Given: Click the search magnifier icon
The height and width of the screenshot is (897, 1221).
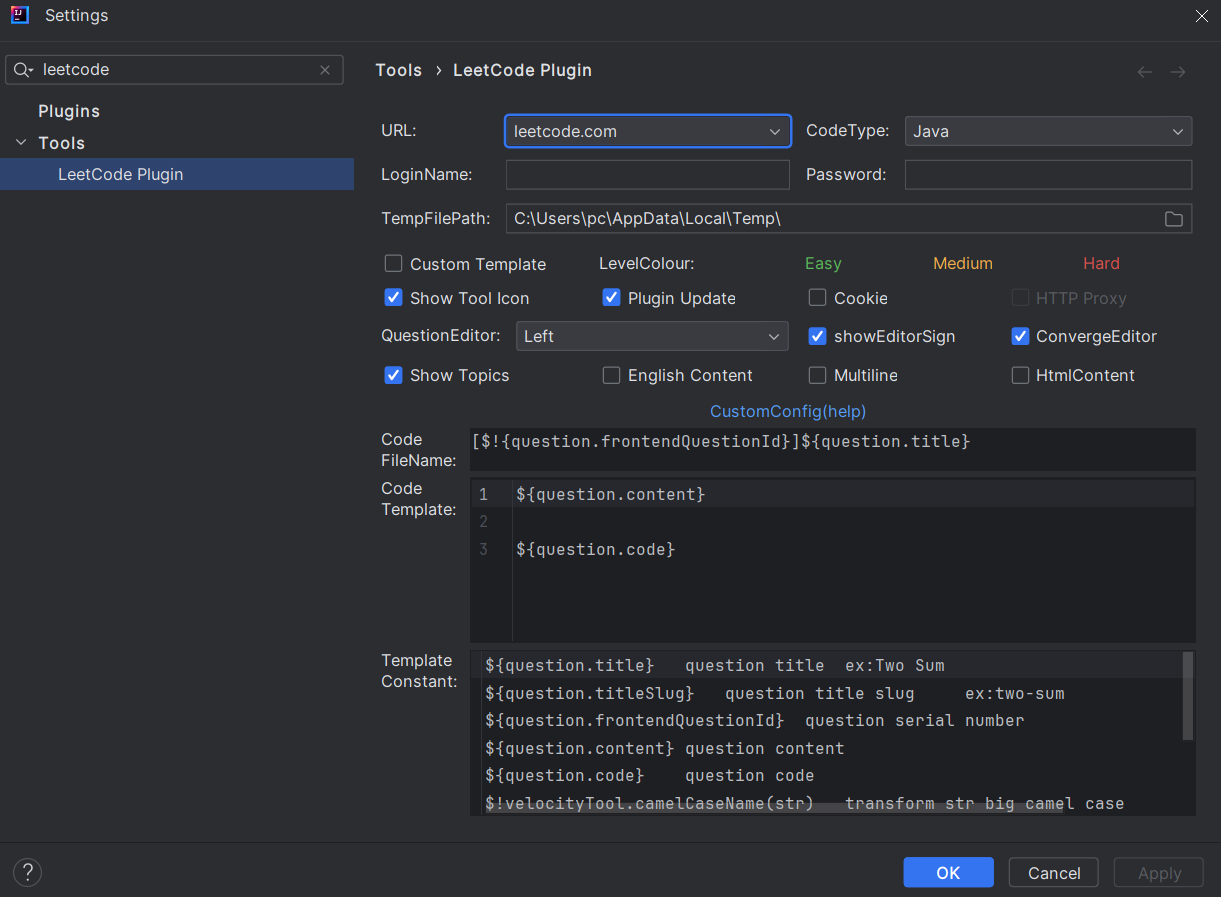Looking at the screenshot, I should 22,69.
